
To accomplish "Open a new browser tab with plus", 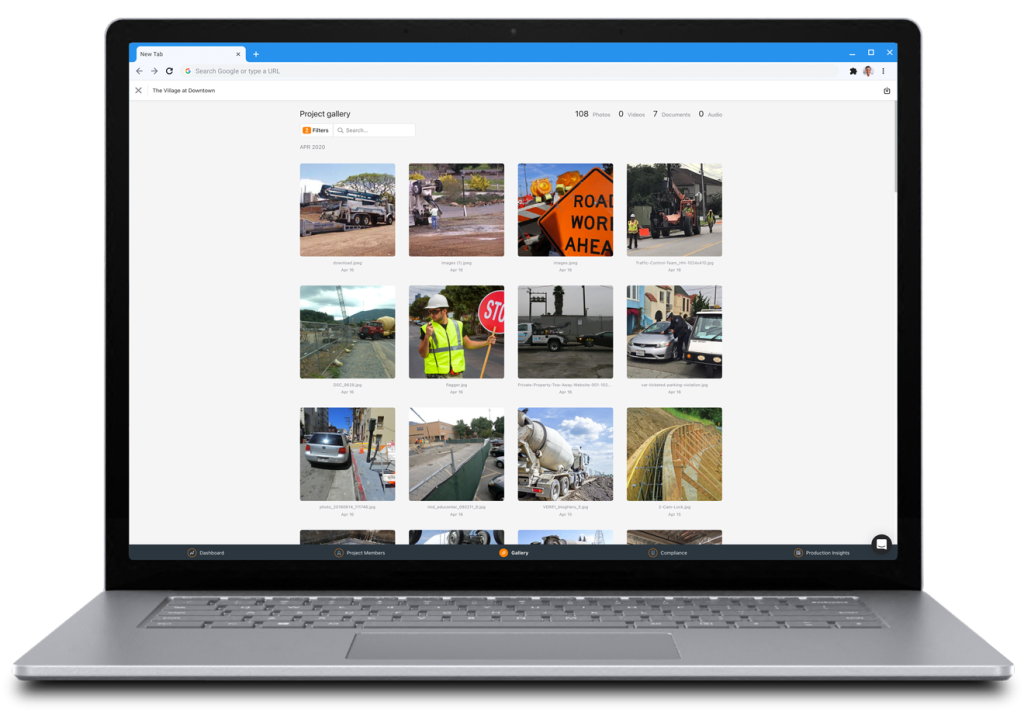I will pyautogui.click(x=256, y=54).
